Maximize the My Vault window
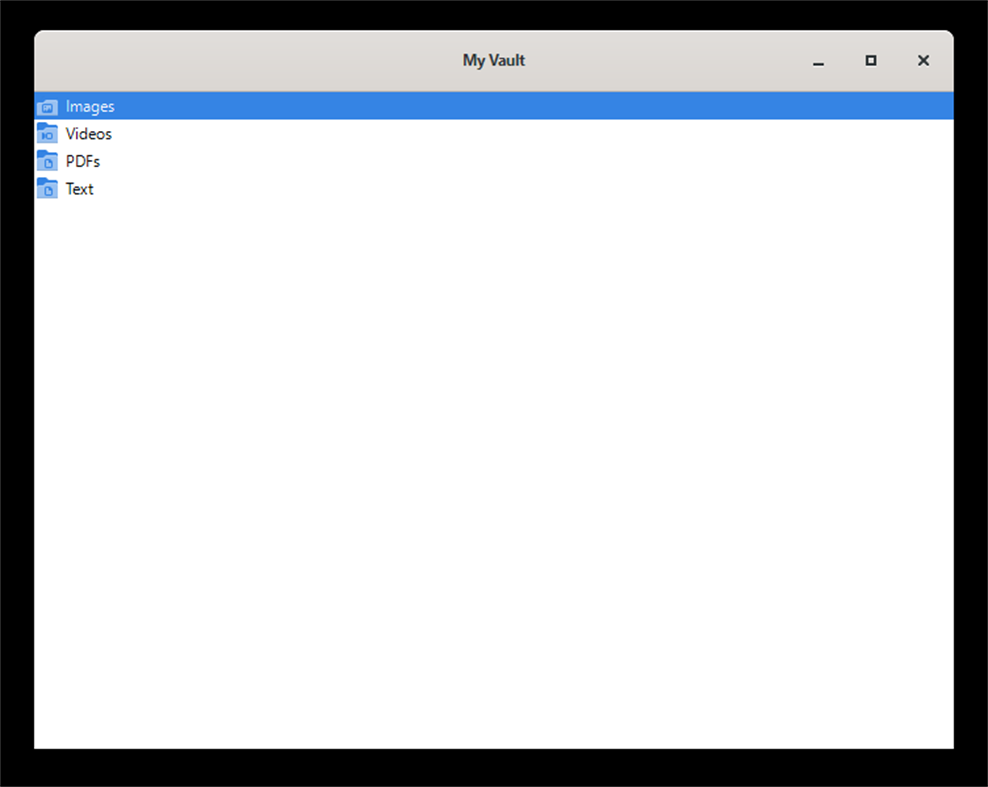 (x=870, y=60)
